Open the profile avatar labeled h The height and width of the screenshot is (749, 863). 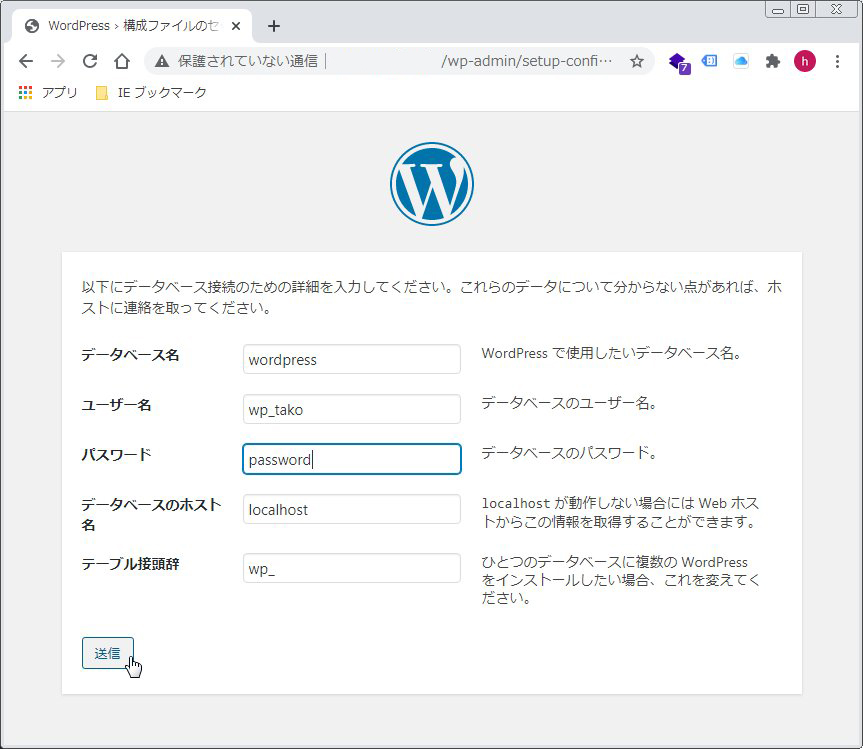[805, 61]
